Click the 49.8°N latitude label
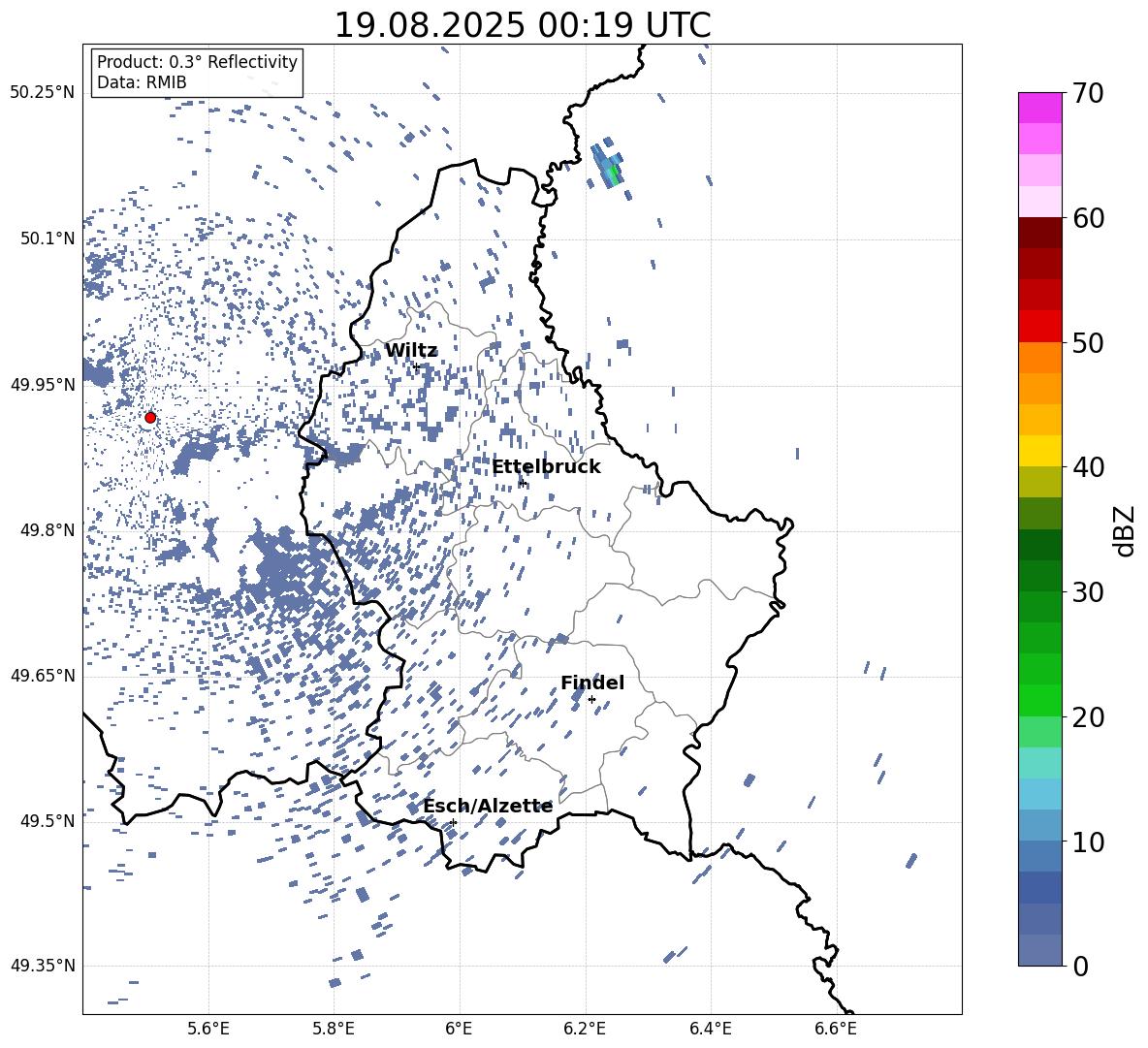The image size is (1148, 1048). 48,530
